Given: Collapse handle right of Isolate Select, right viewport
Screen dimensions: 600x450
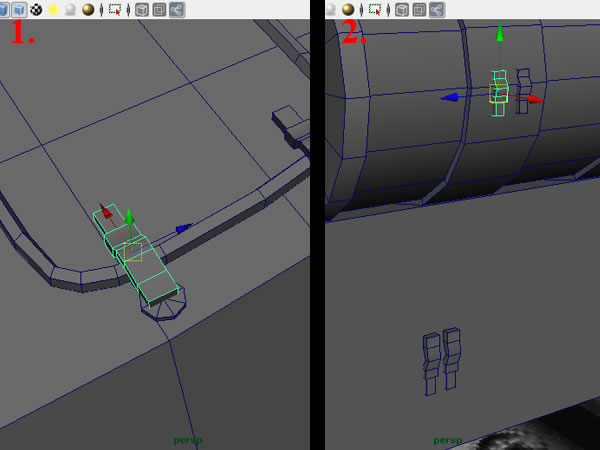Looking at the screenshot, I should 388,10.
